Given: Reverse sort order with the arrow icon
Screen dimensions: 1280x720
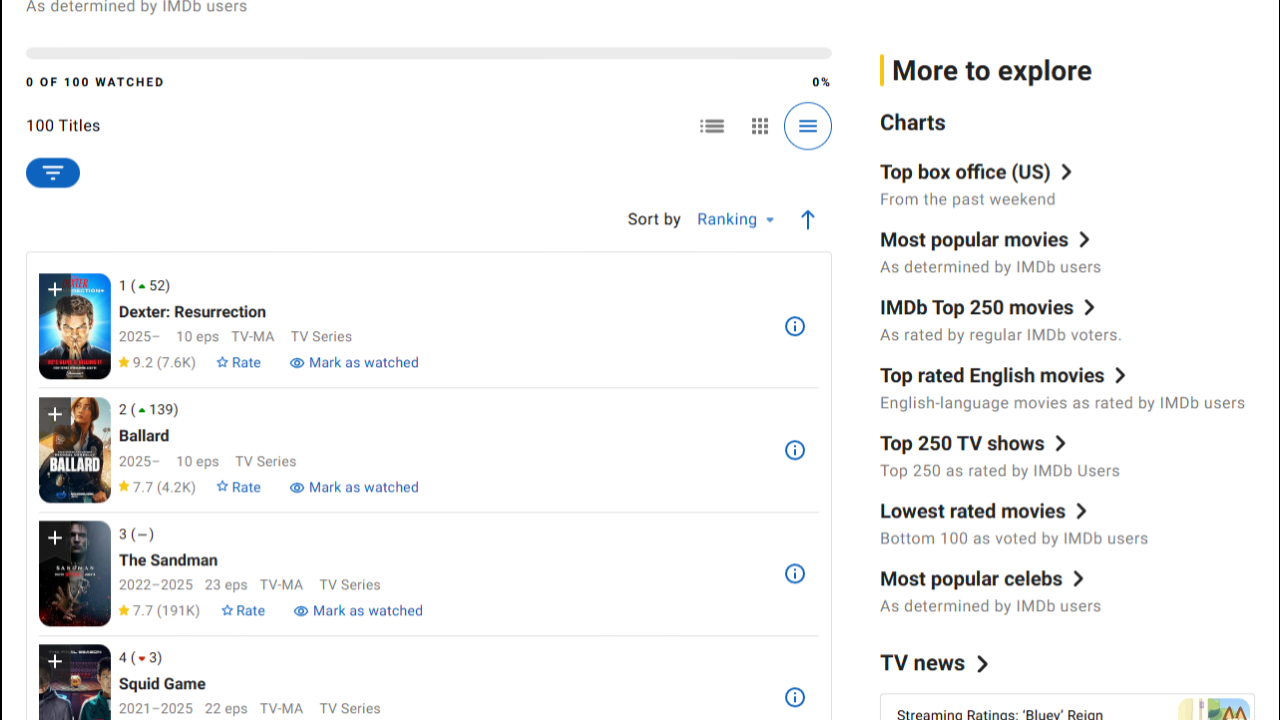Looking at the screenshot, I should click(808, 219).
